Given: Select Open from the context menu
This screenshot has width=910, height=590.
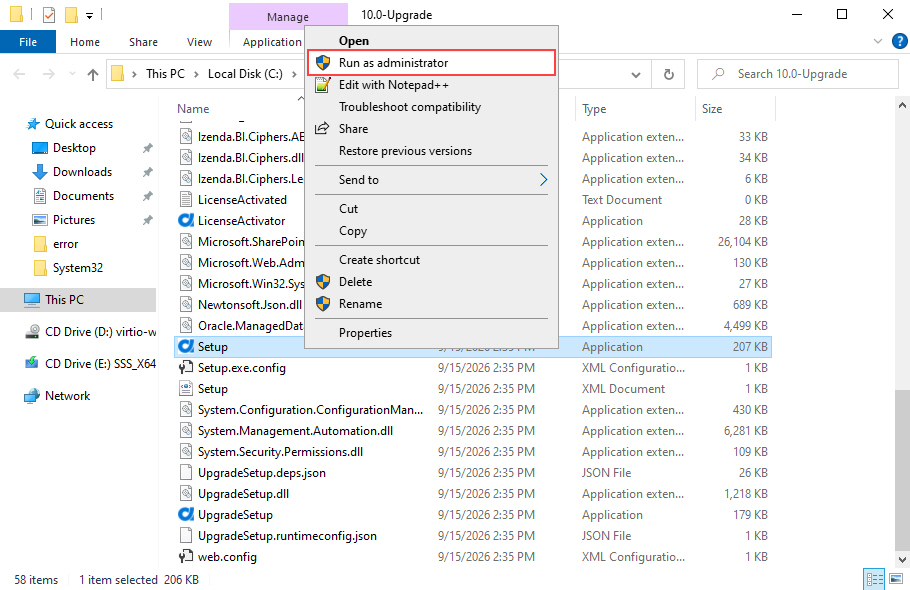Looking at the screenshot, I should [x=431, y=41].
